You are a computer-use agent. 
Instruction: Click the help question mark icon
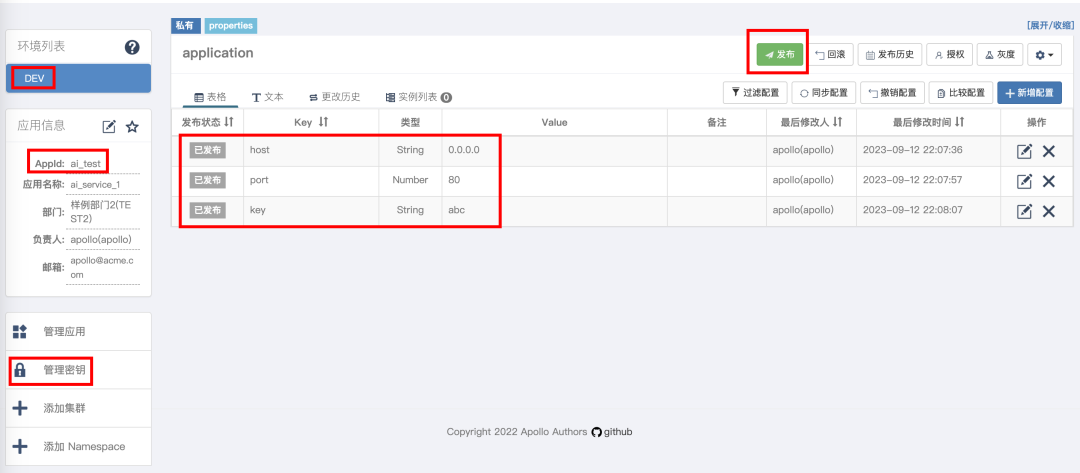(x=132, y=47)
